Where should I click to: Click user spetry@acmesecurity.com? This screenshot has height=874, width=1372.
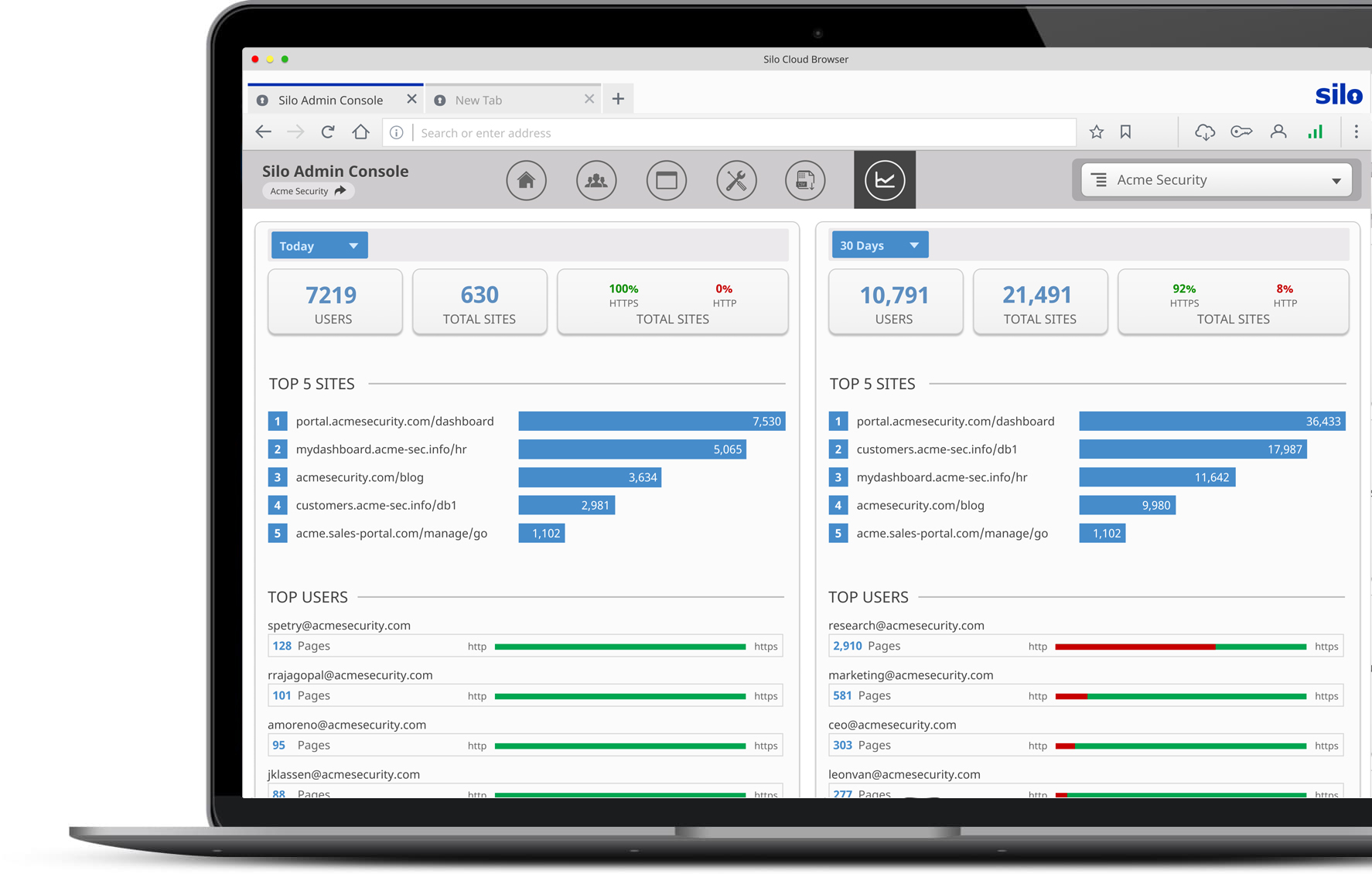[x=339, y=625]
